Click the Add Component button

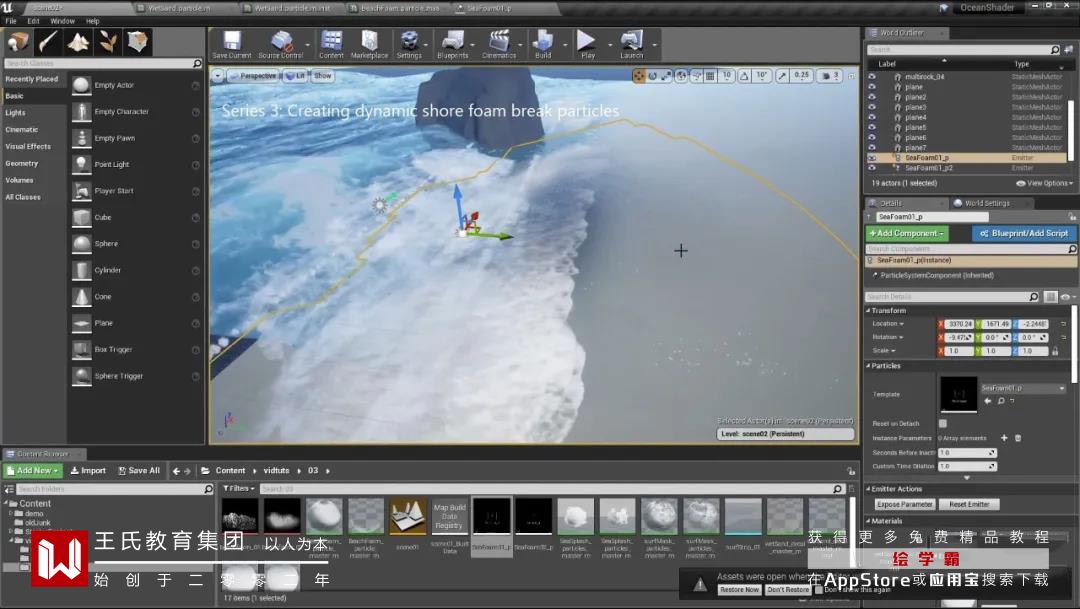(906, 234)
